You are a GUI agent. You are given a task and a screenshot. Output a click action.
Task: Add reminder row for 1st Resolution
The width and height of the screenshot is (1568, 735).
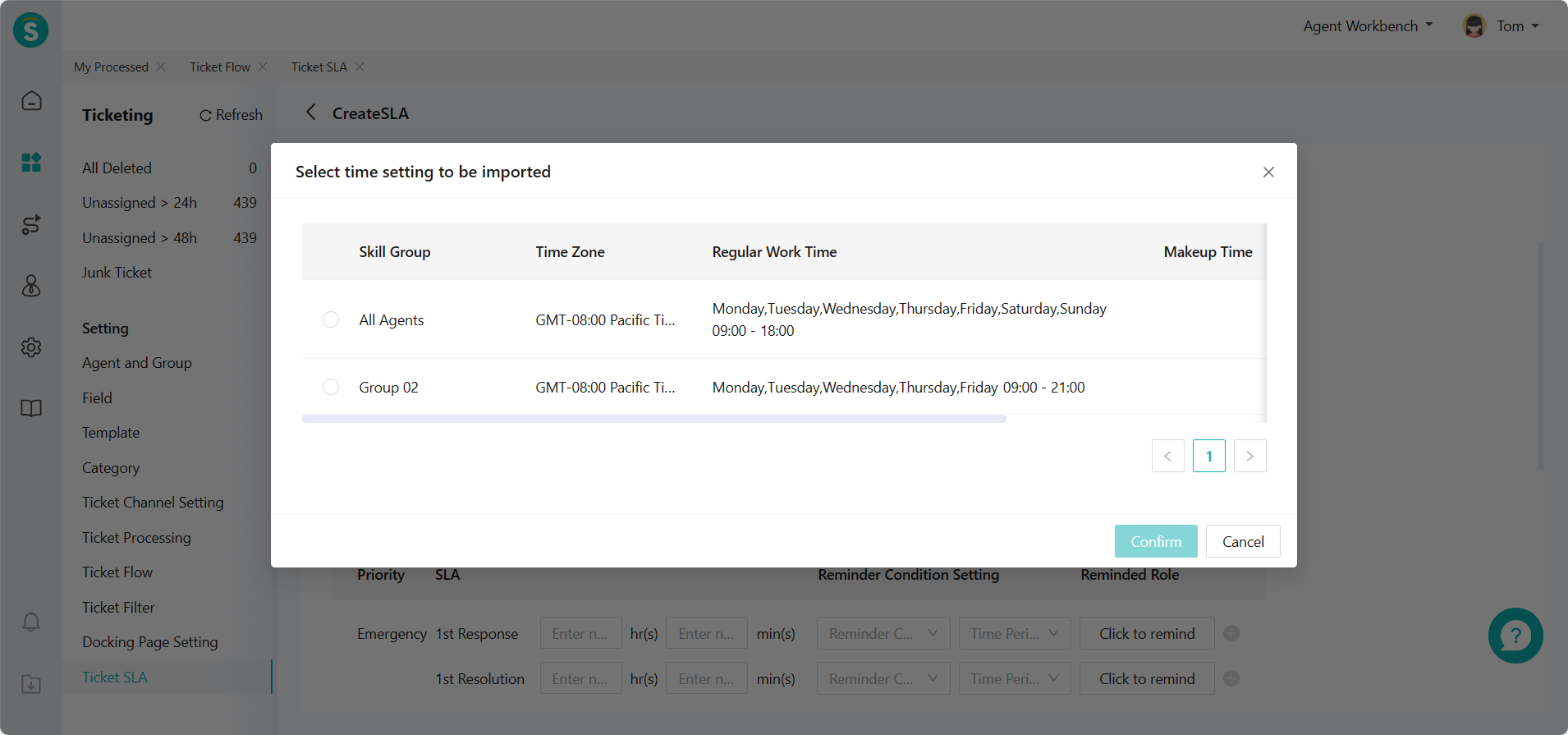[x=1231, y=678]
